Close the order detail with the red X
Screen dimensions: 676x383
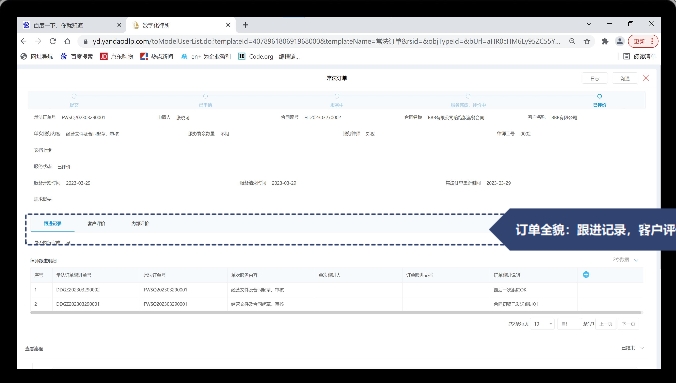646,78
